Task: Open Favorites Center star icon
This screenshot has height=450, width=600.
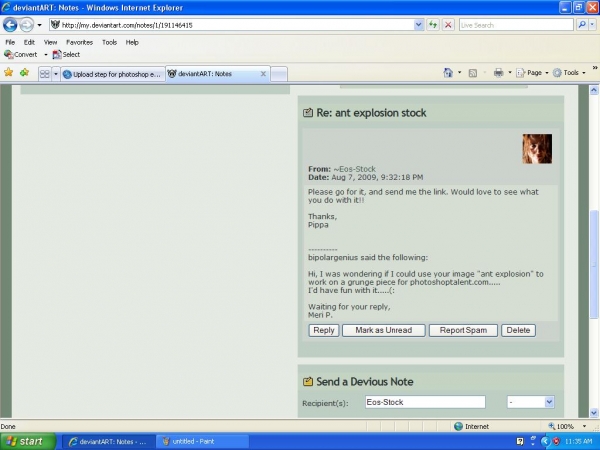Action: coord(8,72)
